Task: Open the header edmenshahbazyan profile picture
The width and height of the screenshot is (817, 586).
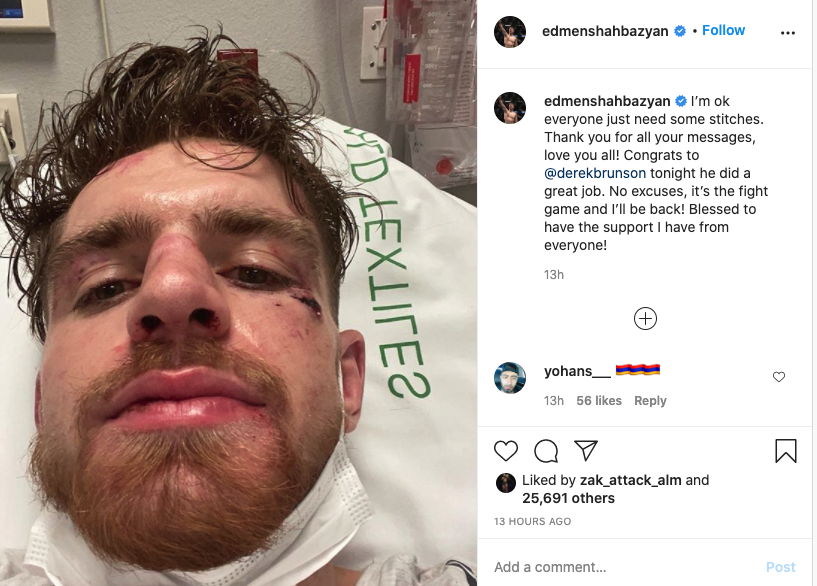Action: tap(510, 32)
